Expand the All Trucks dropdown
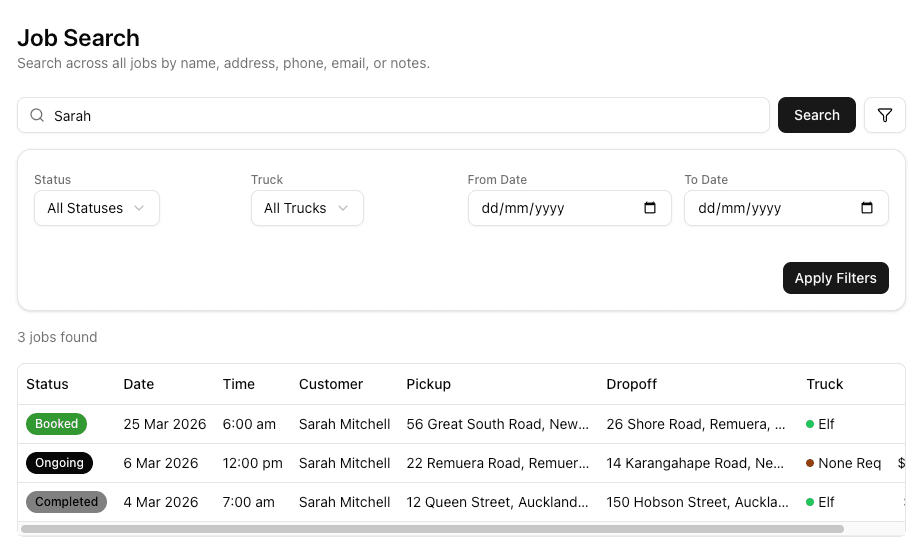 [306, 208]
